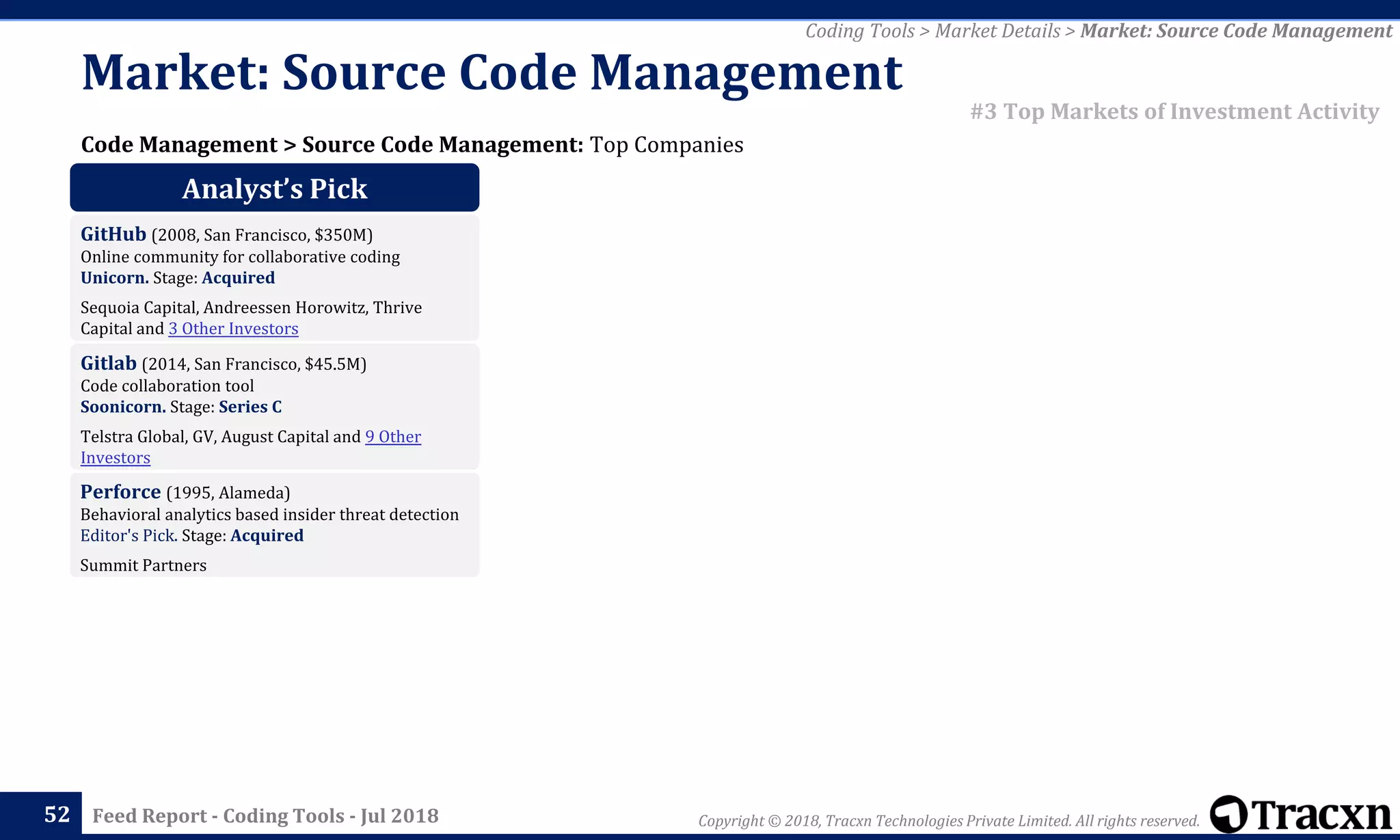
Task: Click '#3 Top Markets of Investment Activity' text
Action: (1174, 111)
